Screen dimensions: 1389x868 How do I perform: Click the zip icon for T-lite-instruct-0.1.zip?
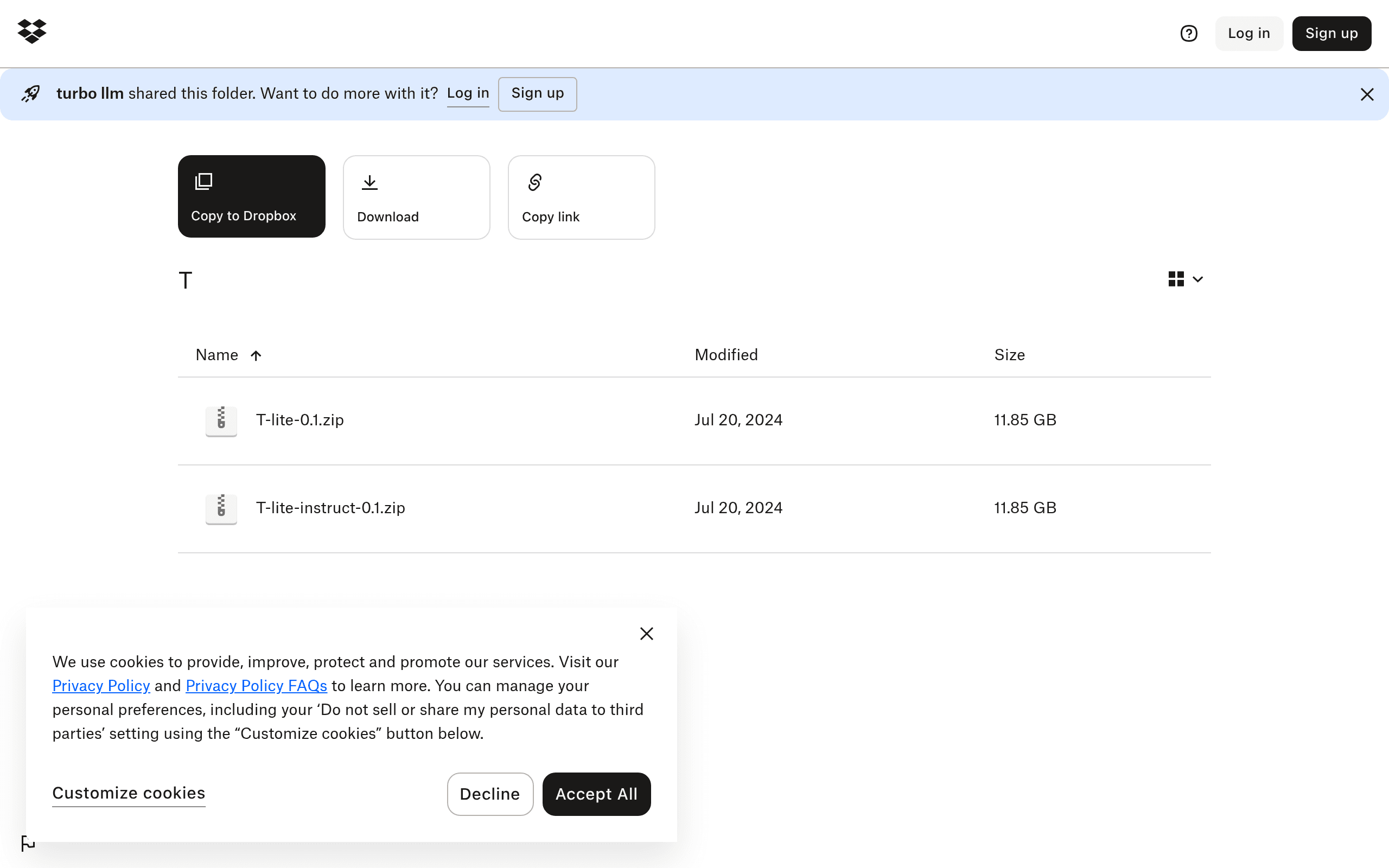click(221, 508)
